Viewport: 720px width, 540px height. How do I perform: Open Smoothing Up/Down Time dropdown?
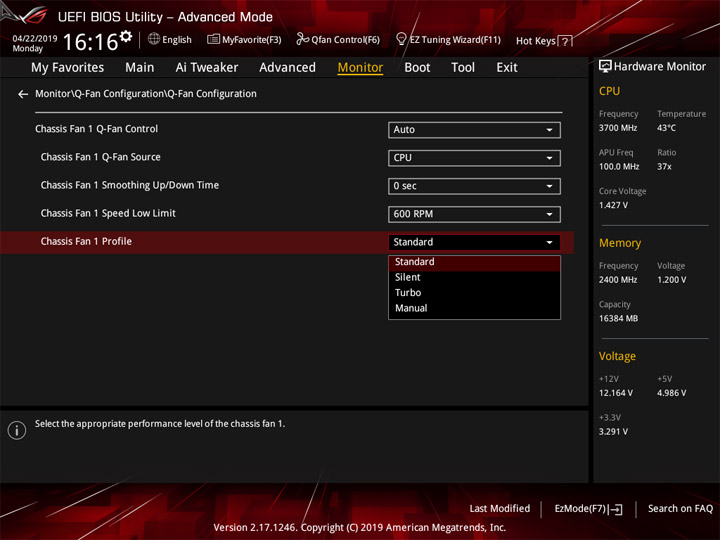tap(474, 186)
